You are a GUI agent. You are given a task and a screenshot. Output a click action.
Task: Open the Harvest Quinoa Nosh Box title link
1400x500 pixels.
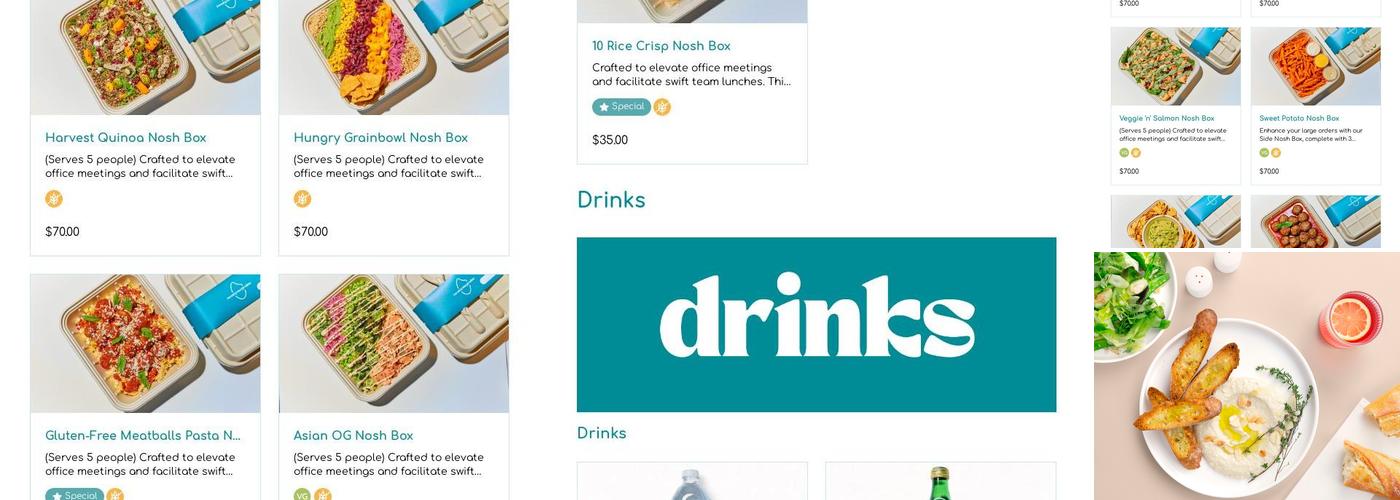(126, 138)
